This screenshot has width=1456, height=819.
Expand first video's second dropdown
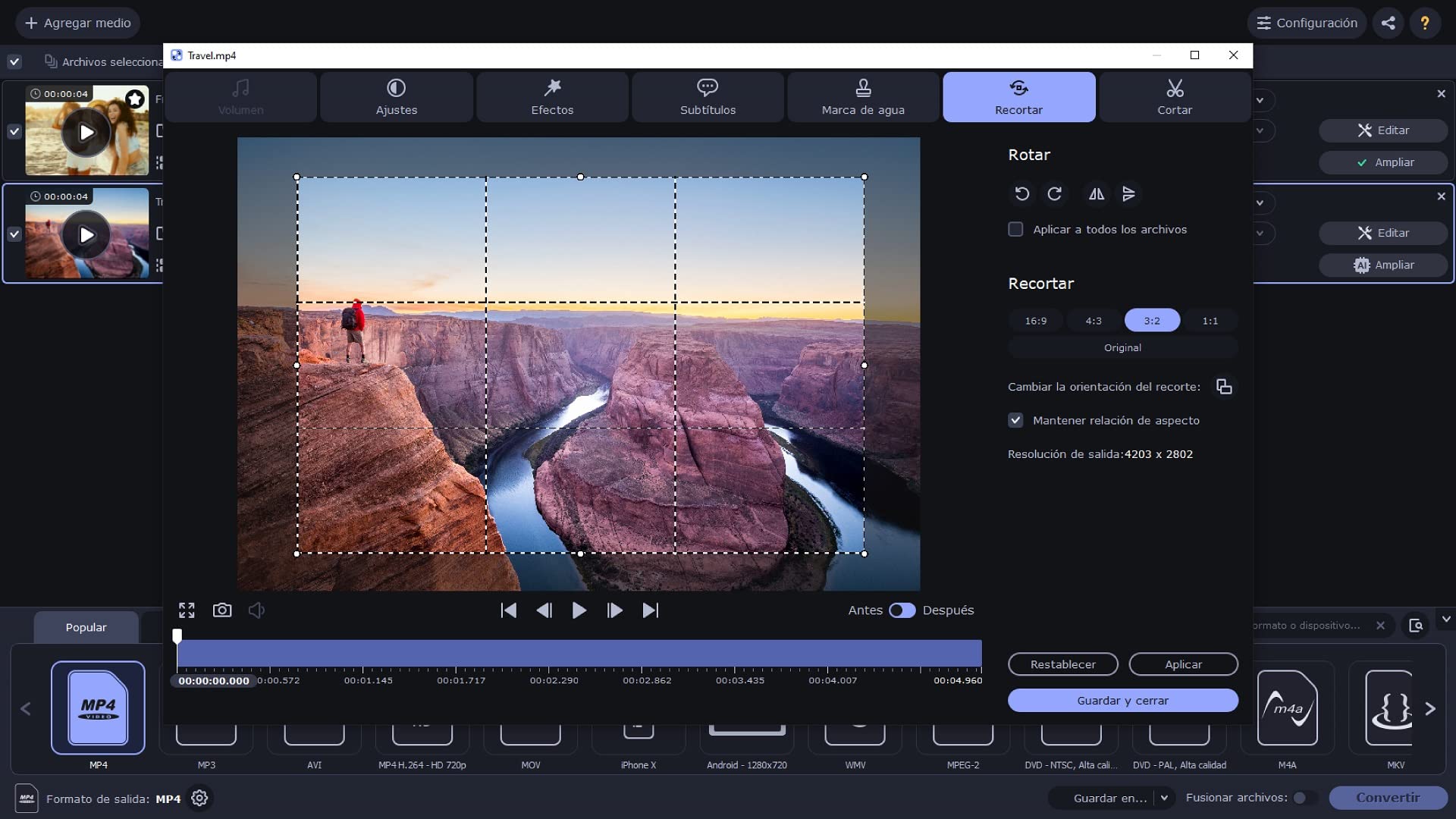1260,130
